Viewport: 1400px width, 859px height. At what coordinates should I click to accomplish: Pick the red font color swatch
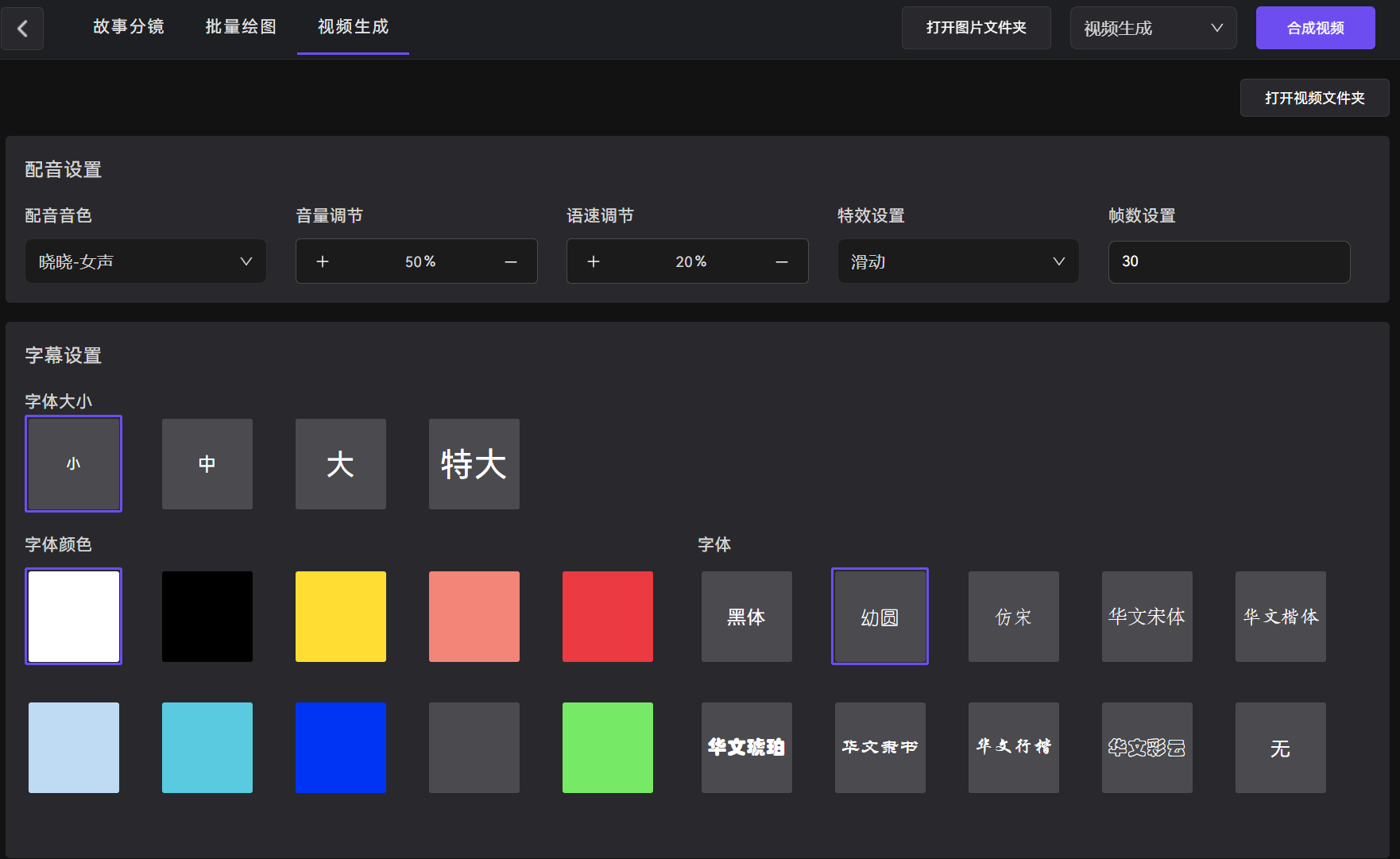[x=608, y=617]
